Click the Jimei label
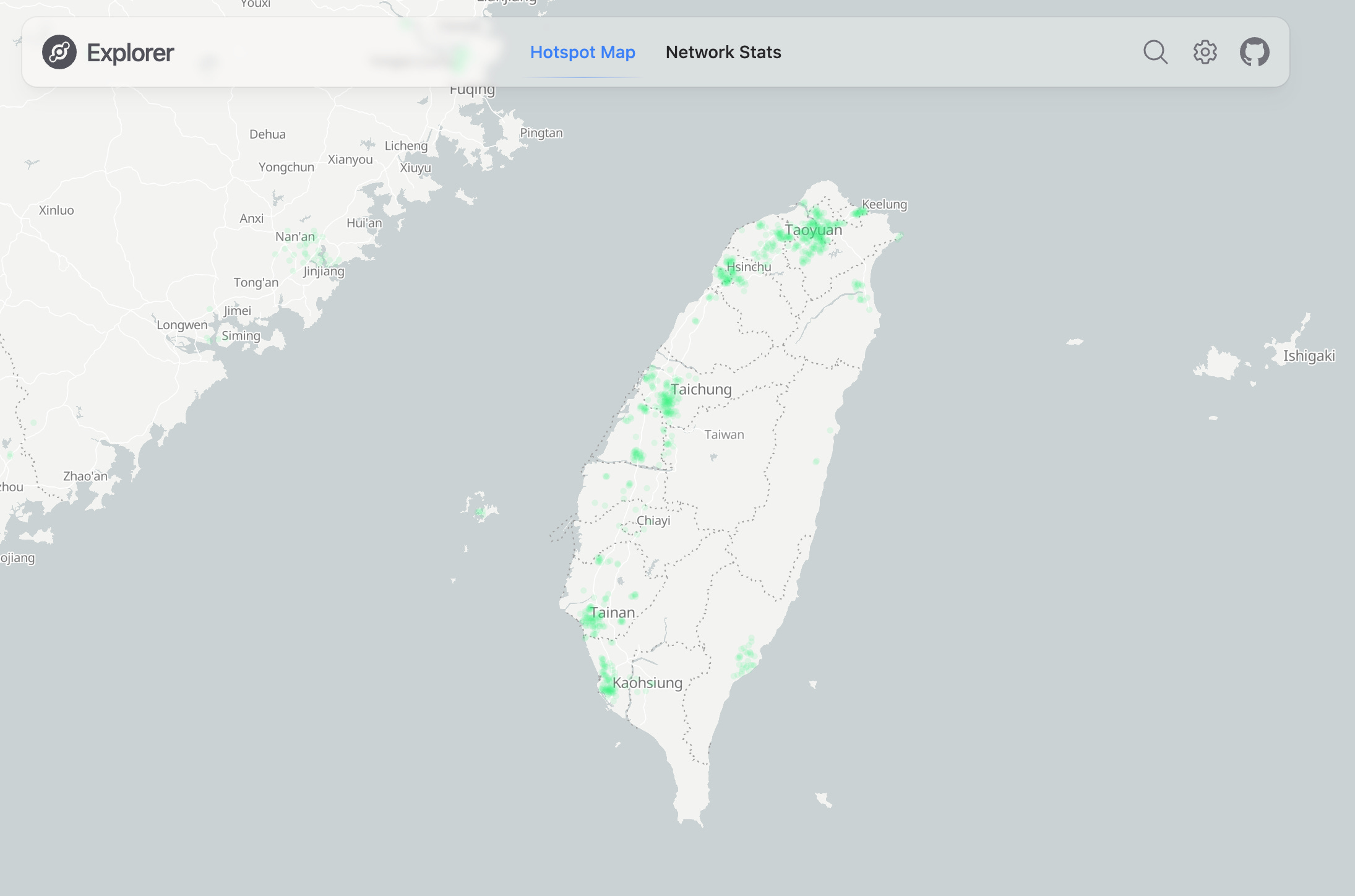Screen dimensions: 1355x896 click(x=237, y=311)
